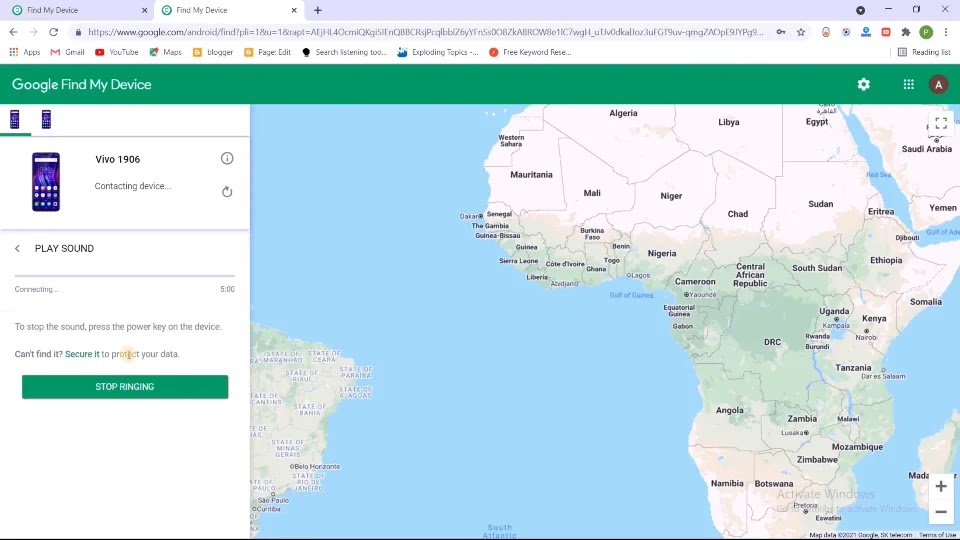Zoom out on the map

pyautogui.click(x=941, y=512)
